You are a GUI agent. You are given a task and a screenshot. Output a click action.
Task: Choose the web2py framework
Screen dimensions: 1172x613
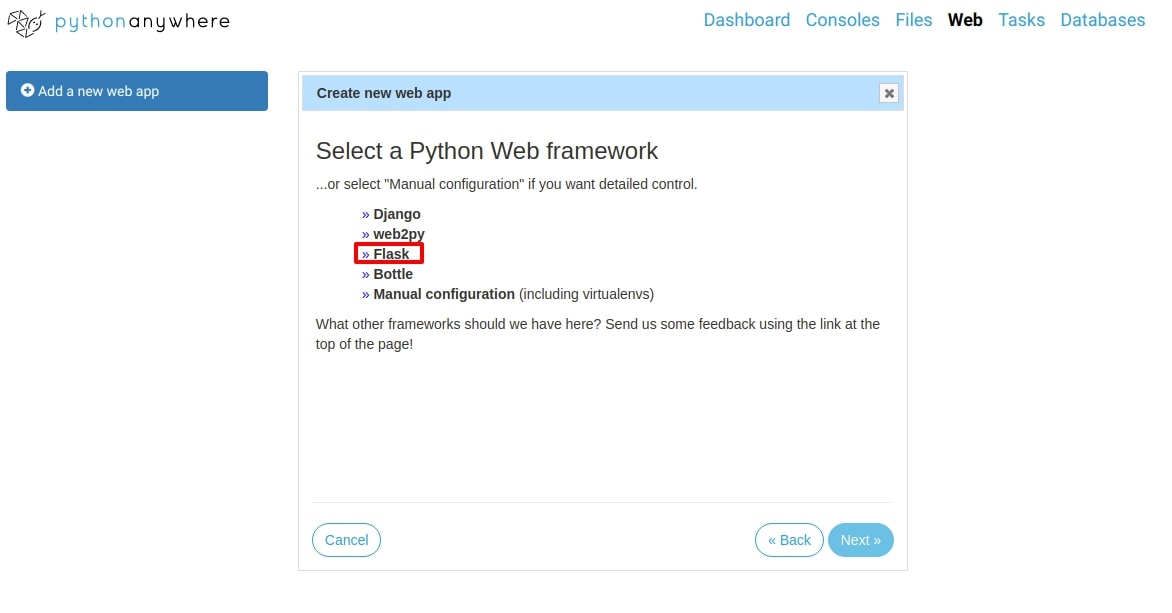[x=398, y=234]
